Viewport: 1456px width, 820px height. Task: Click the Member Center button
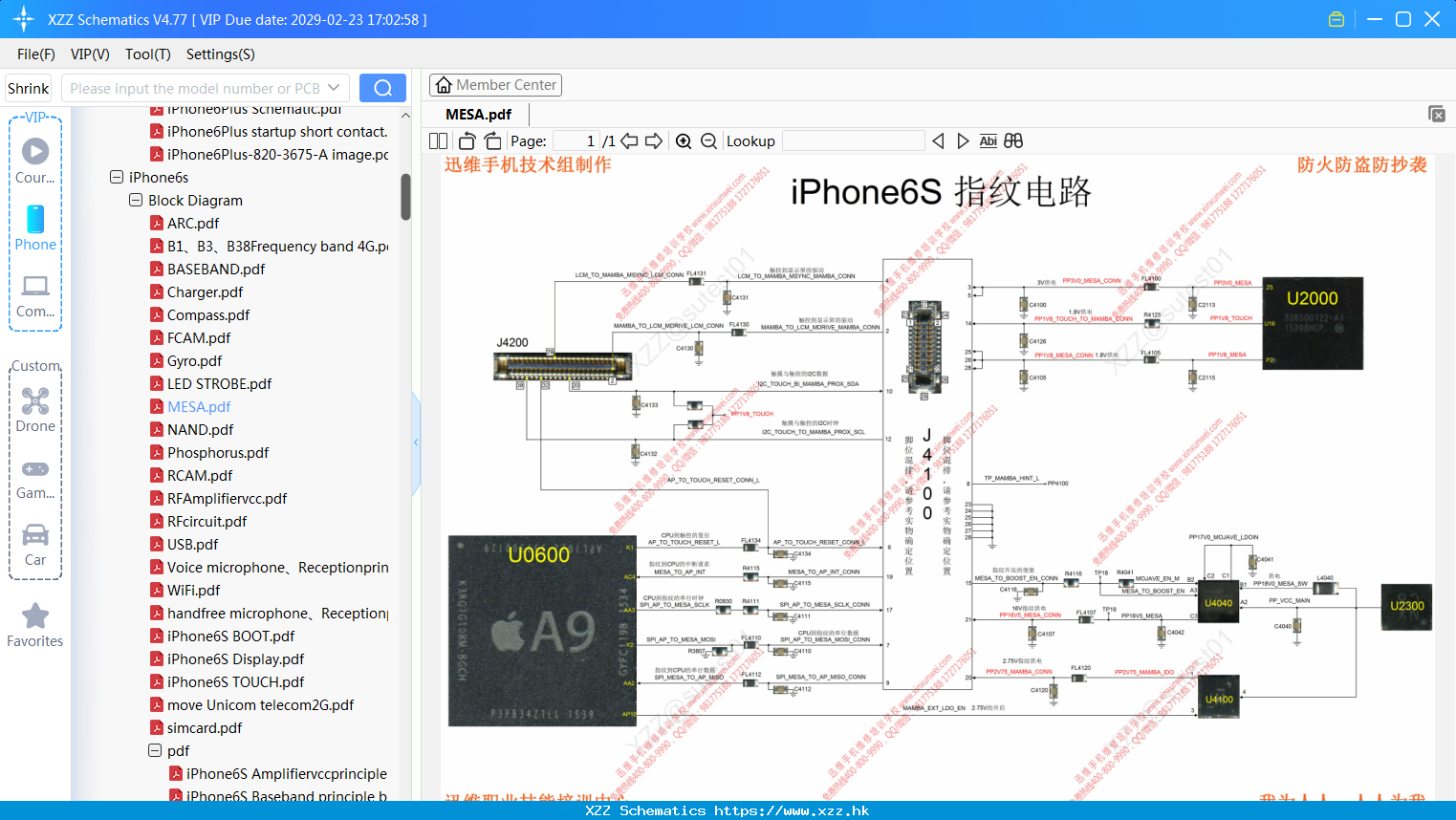(495, 85)
